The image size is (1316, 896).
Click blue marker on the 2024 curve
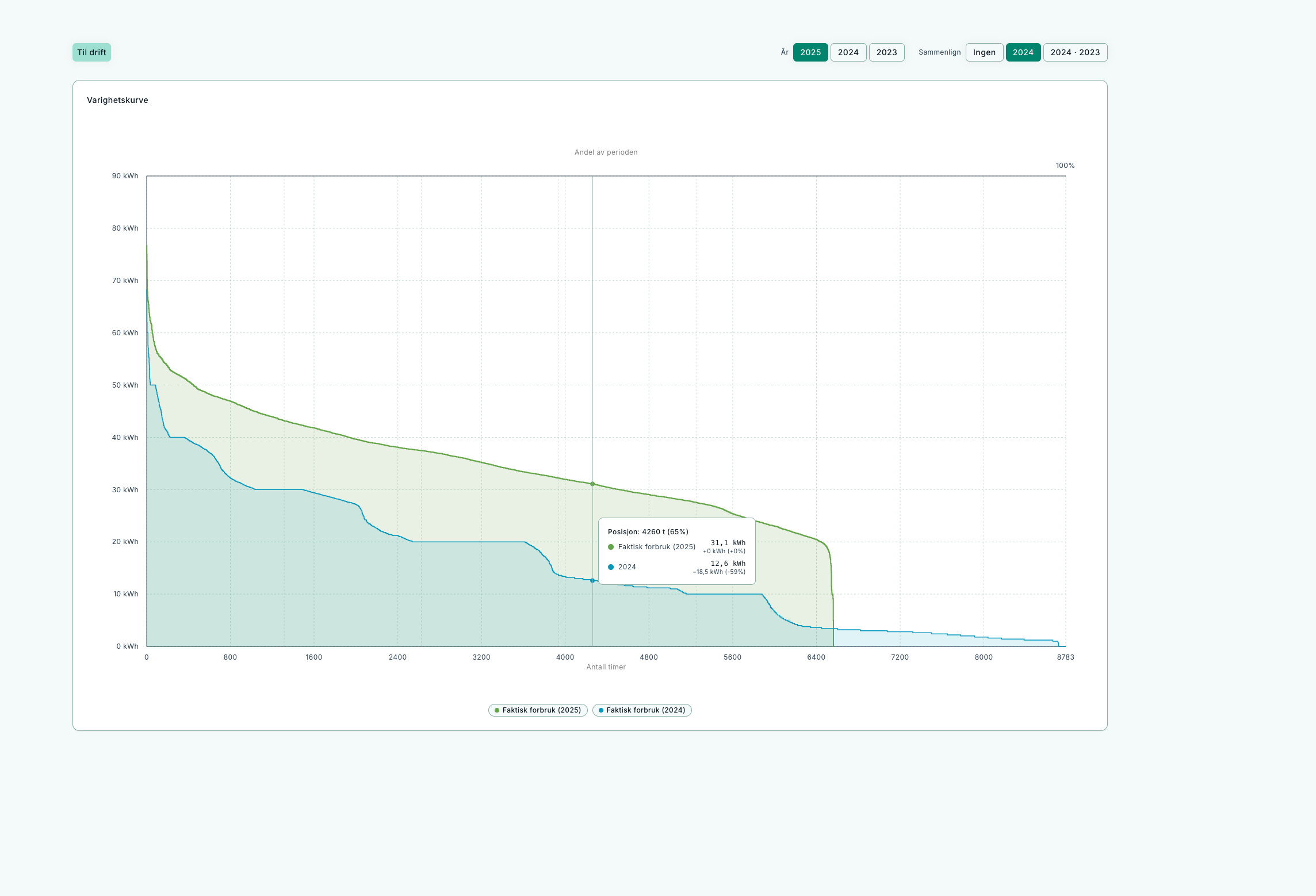(x=592, y=580)
